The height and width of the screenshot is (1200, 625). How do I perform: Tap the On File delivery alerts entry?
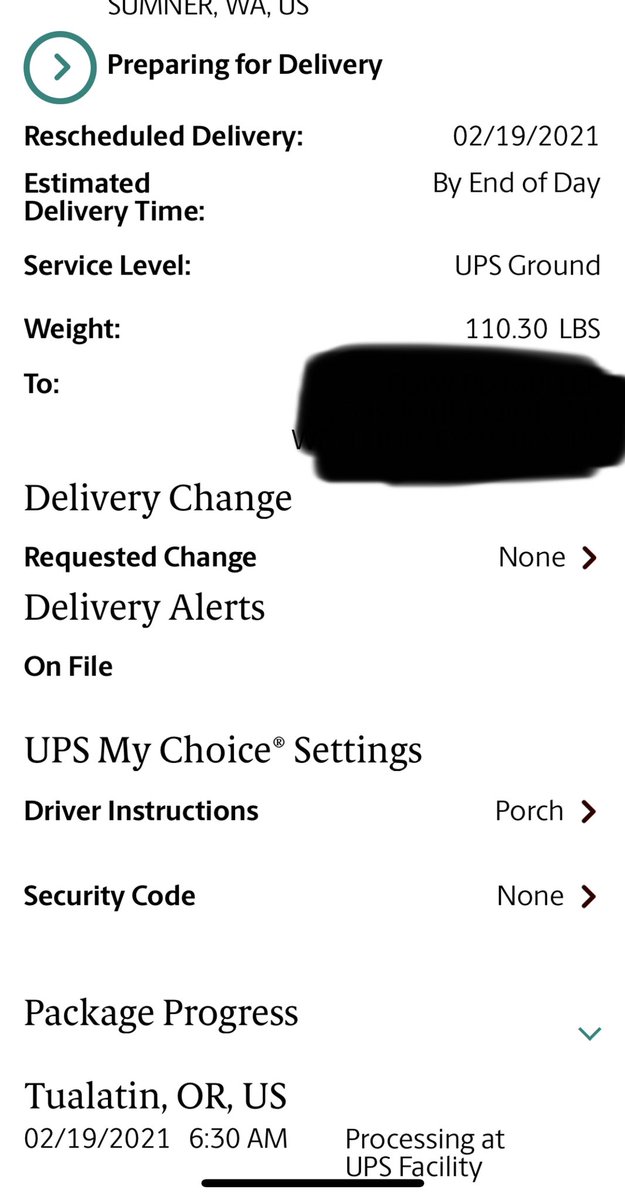[68, 667]
